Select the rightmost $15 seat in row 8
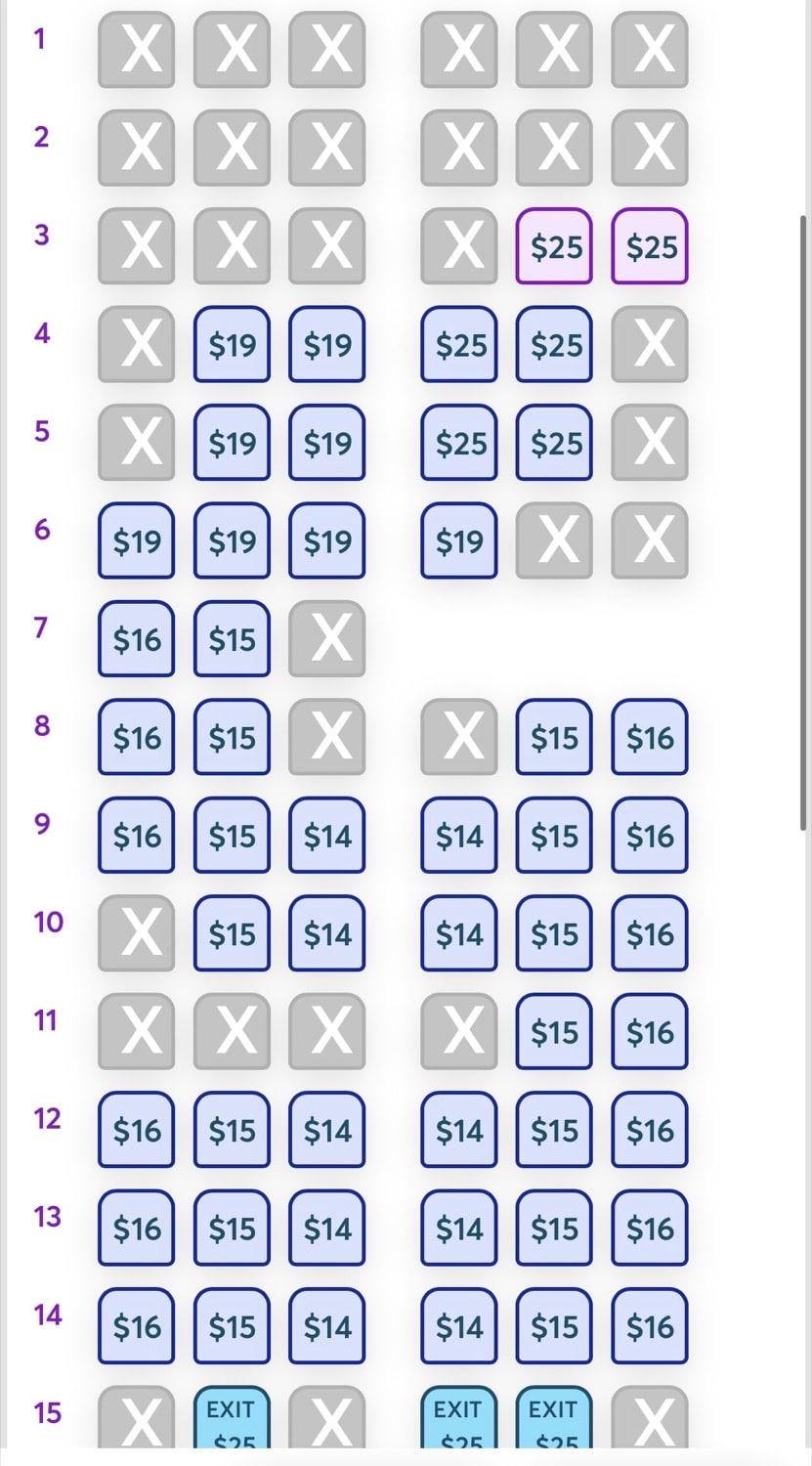 click(554, 737)
